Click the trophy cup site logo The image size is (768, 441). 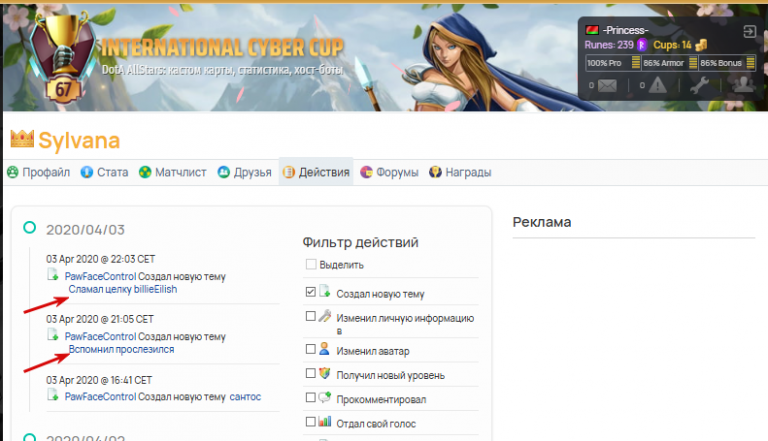pos(62,57)
